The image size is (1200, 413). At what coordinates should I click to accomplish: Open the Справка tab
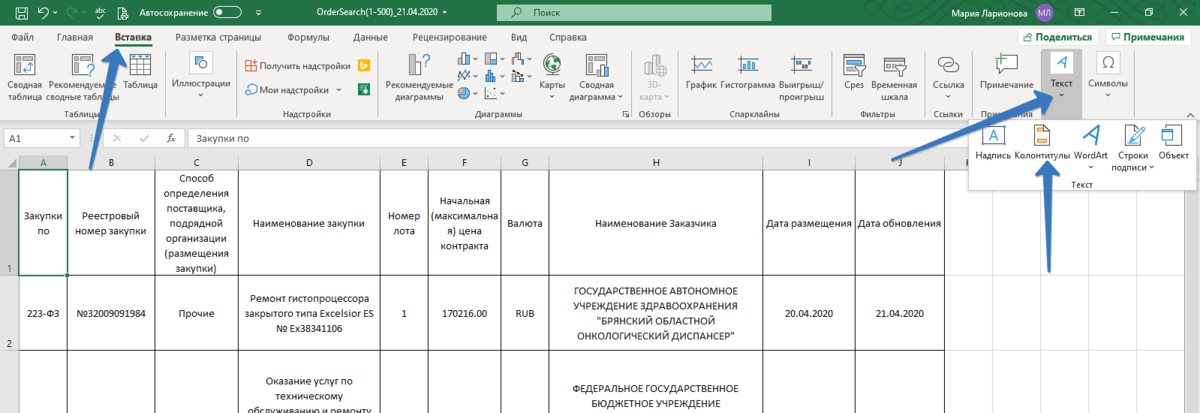pos(568,37)
